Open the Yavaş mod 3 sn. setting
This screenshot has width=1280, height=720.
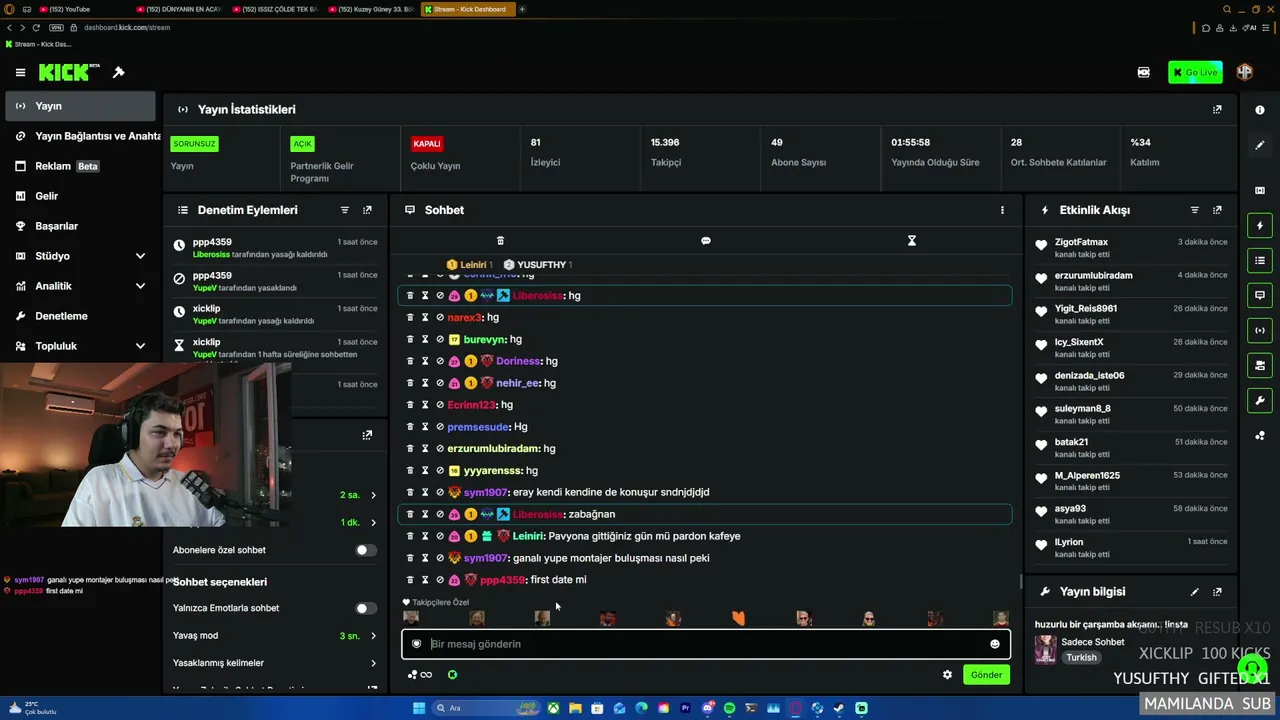(275, 636)
